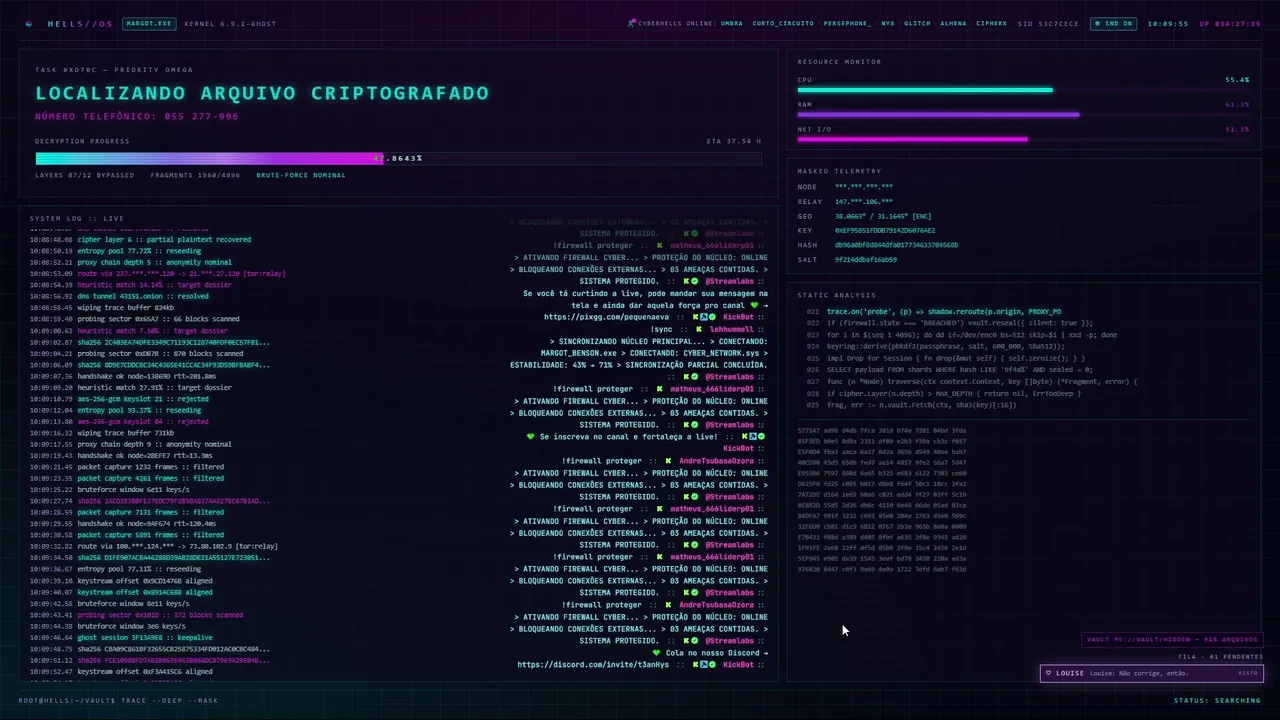Click the KERNEL 6.9.1-GHOST label

pyautogui.click(x=230, y=23)
